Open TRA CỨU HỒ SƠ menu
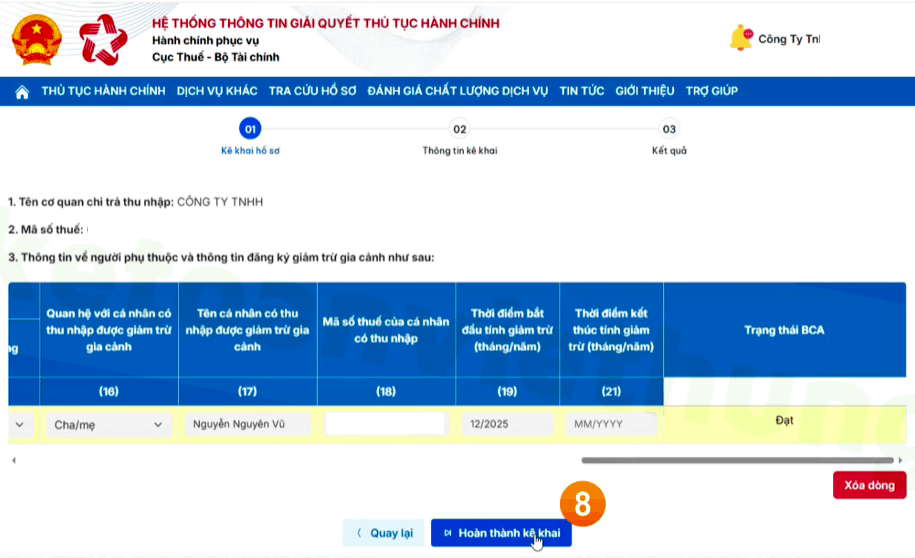The image size is (915, 558). pos(312,91)
